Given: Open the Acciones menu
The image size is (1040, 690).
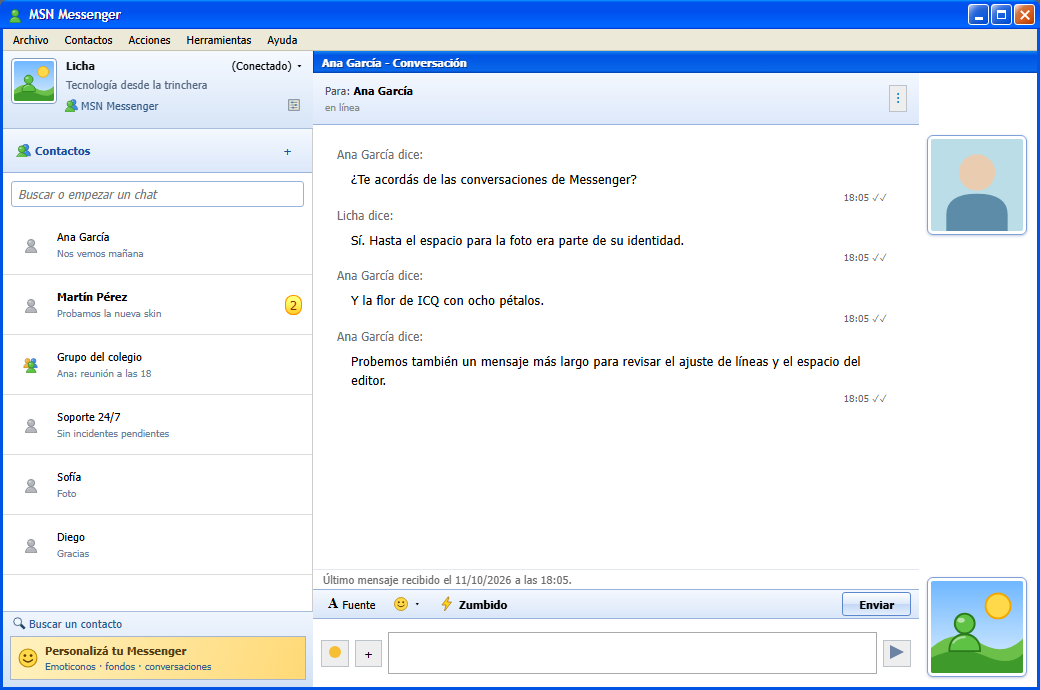Looking at the screenshot, I should (149, 40).
